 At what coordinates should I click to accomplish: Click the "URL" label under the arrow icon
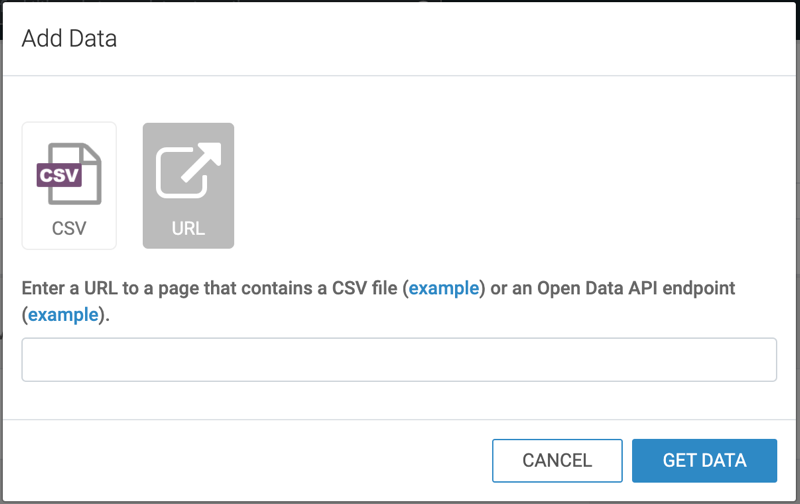[188, 228]
